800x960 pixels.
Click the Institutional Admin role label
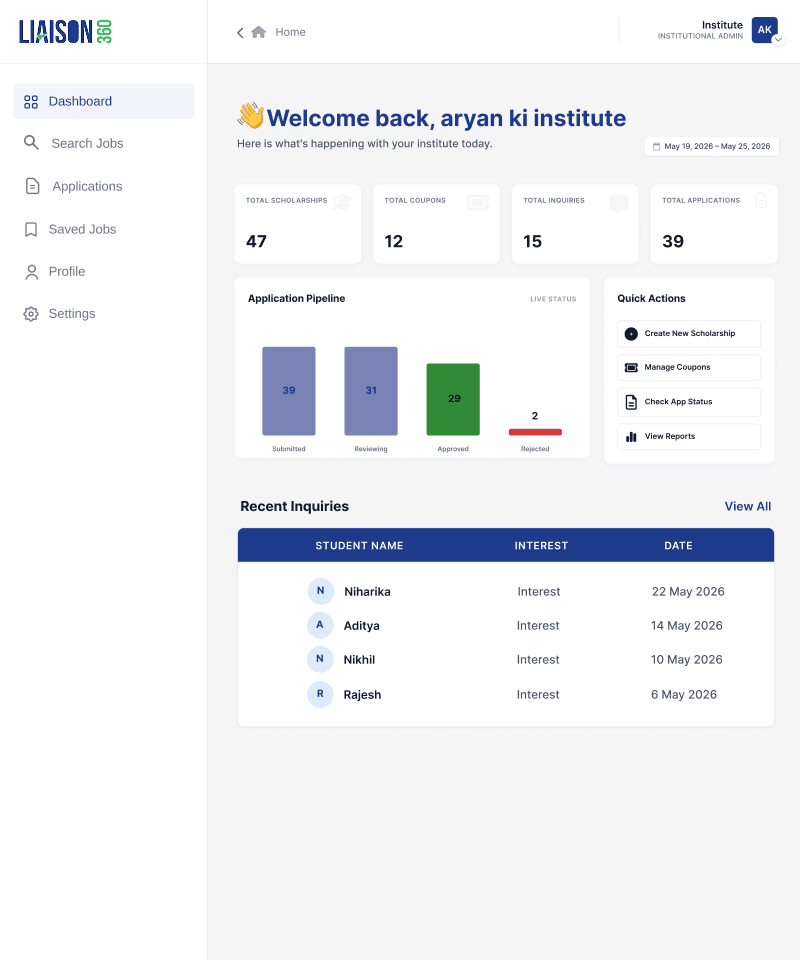coord(700,36)
